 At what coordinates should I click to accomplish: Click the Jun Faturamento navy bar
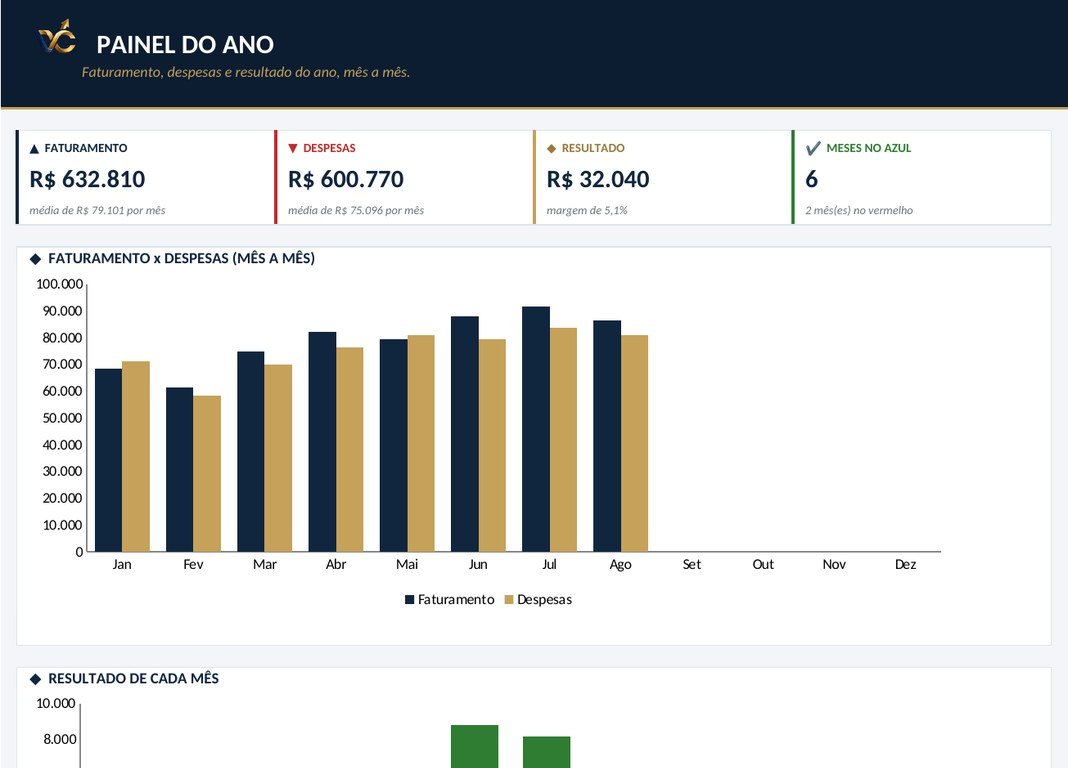coord(465,434)
